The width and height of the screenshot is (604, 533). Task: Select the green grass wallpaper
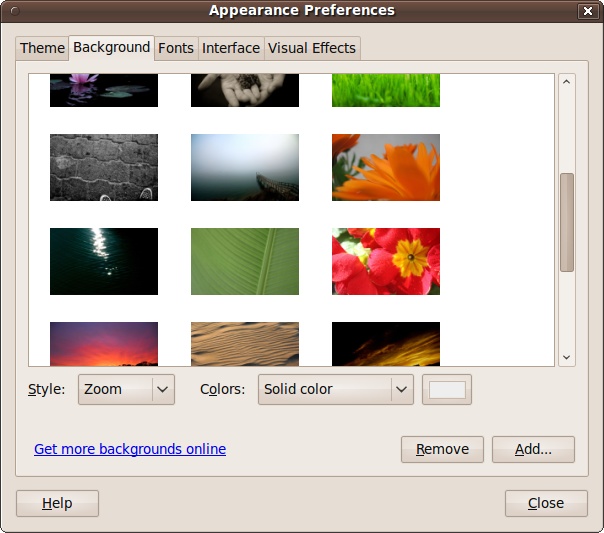(386, 90)
